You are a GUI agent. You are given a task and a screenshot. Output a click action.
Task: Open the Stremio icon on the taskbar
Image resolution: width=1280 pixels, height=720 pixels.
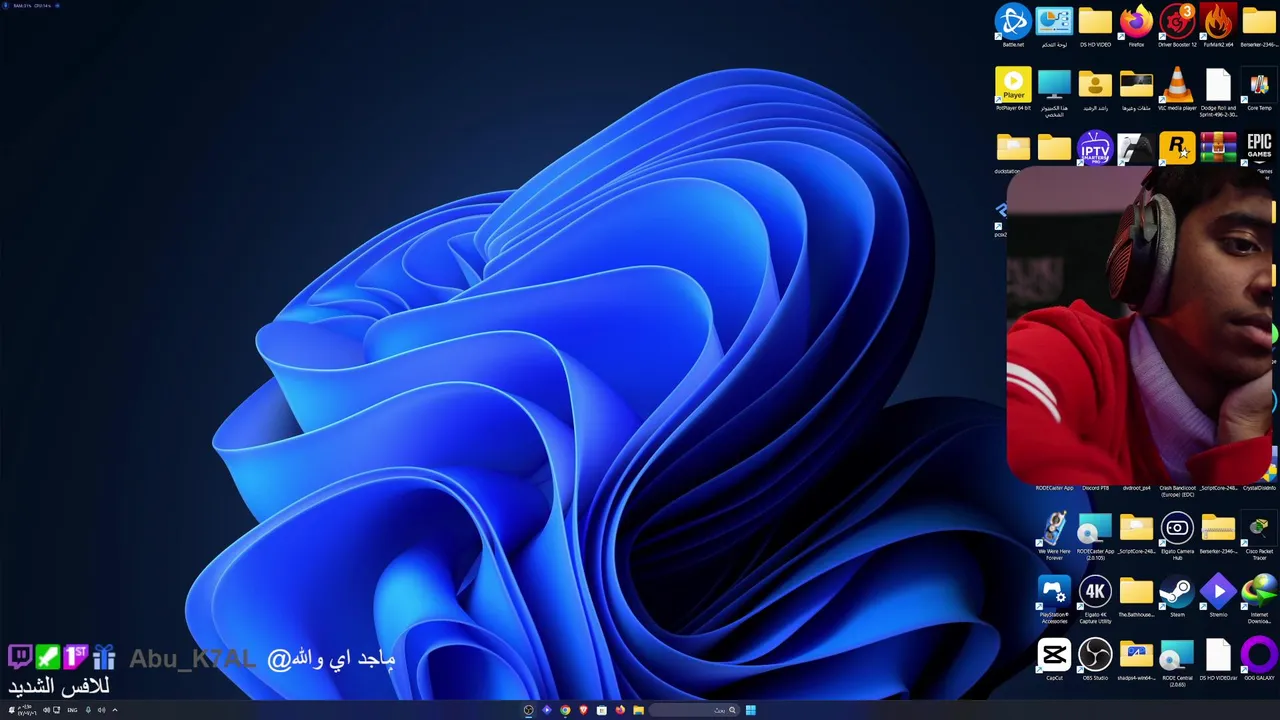click(x=547, y=710)
